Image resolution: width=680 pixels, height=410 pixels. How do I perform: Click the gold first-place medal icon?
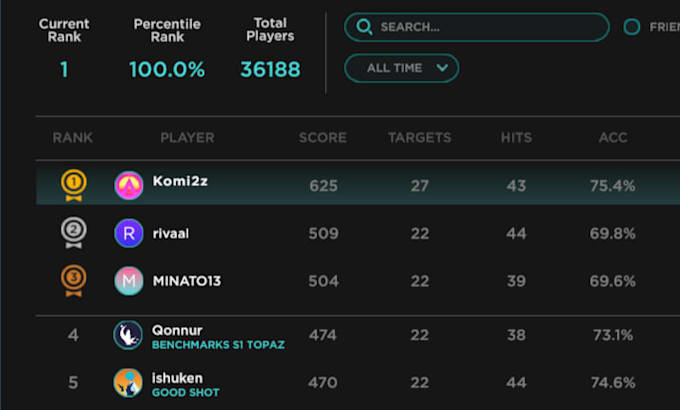(74, 184)
